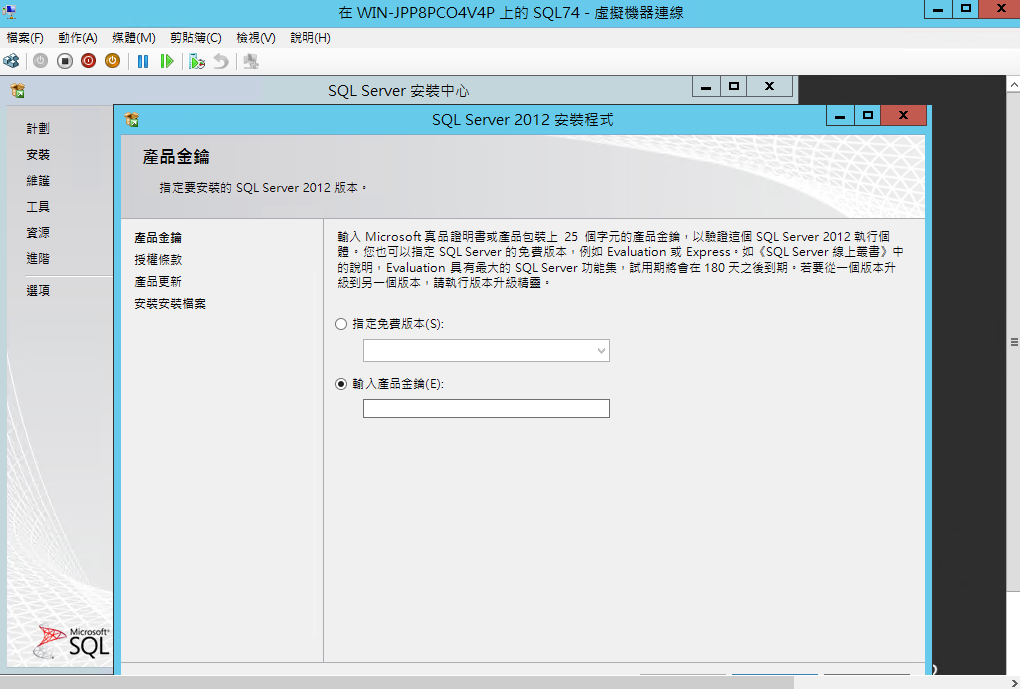Go to 選項 in the installation center
Viewport: 1020px width, 689px height.
tap(38, 291)
